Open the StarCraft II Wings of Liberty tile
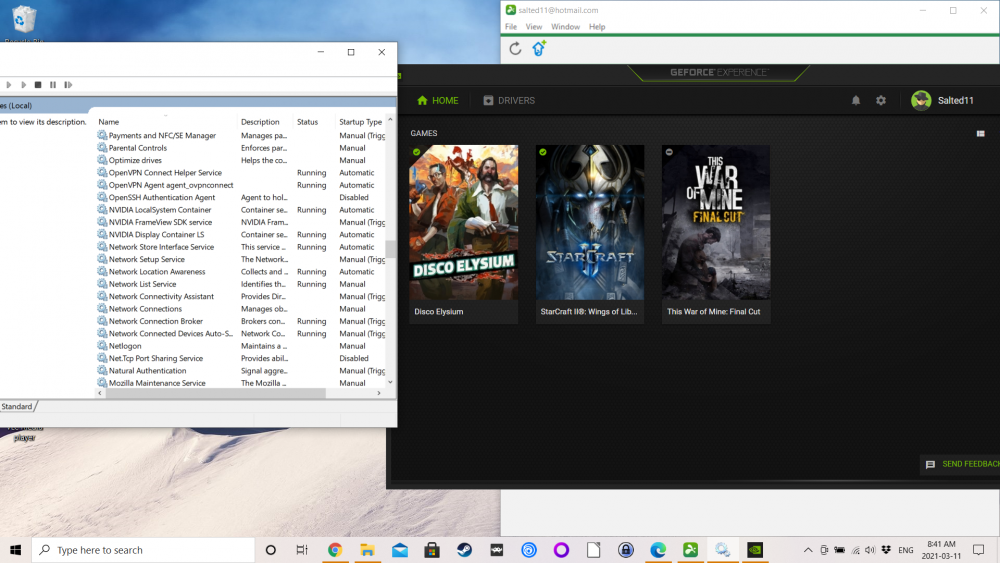Viewport: 1000px width, 563px height. point(590,234)
